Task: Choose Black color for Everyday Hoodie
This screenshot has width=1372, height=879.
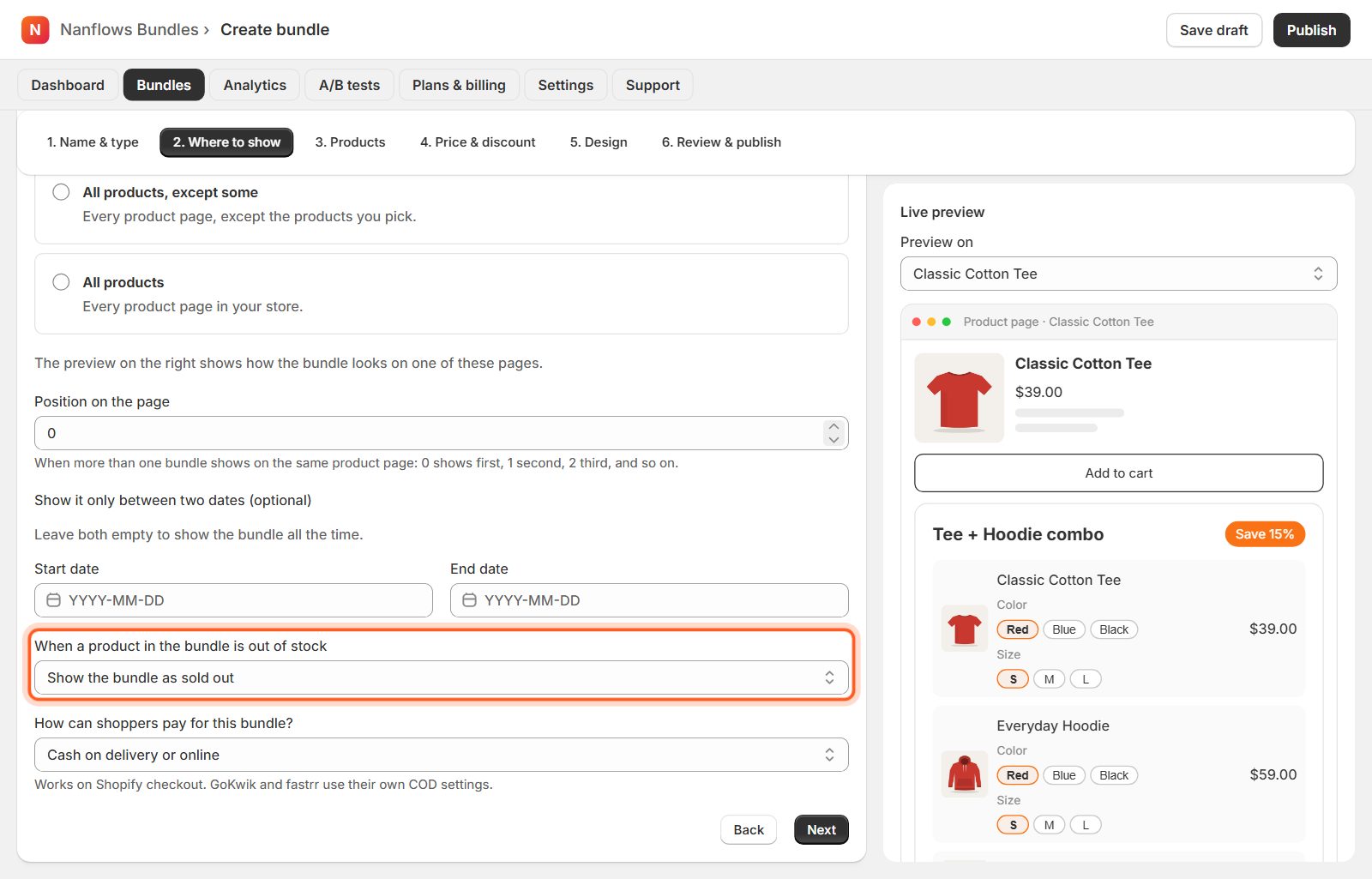Action: (x=1114, y=775)
